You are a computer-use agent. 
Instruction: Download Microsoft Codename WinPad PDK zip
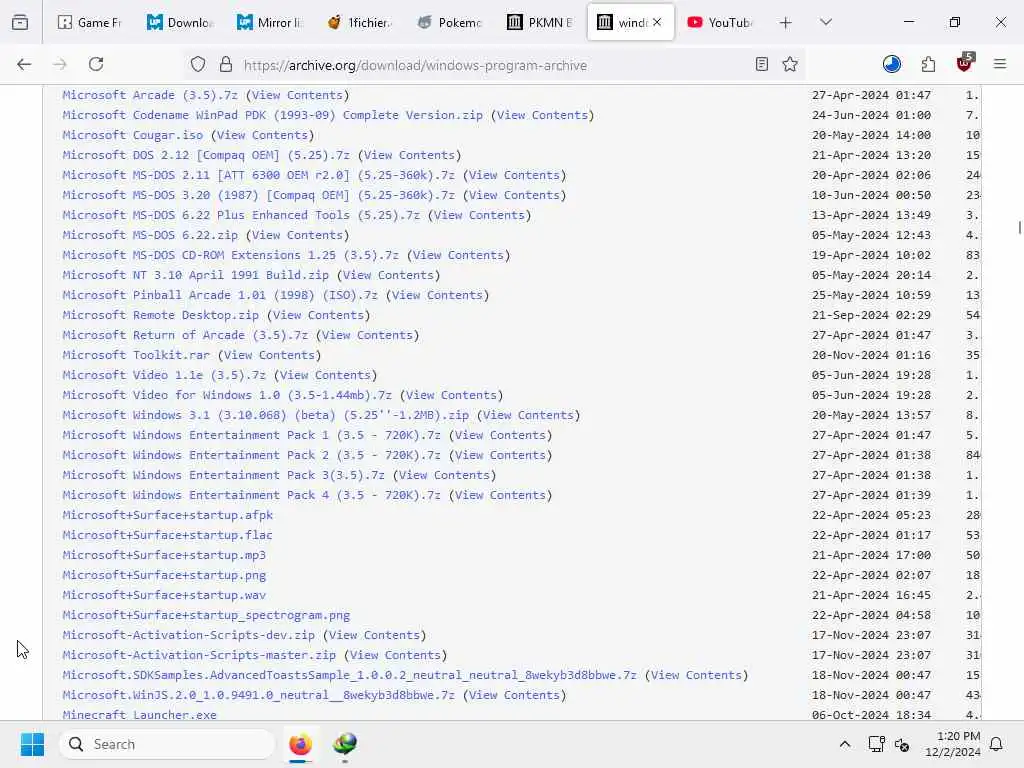pos(272,115)
